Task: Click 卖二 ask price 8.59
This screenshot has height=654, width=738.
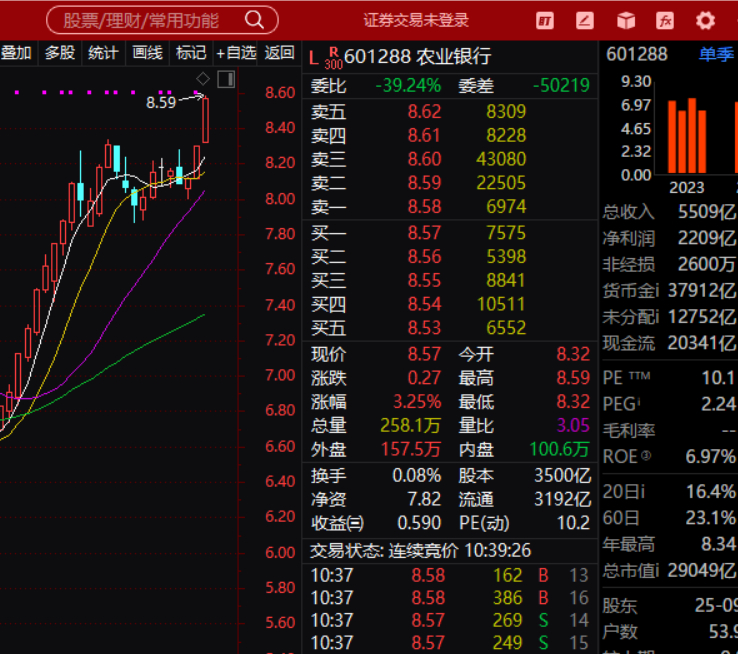Action: tap(424, 183)
